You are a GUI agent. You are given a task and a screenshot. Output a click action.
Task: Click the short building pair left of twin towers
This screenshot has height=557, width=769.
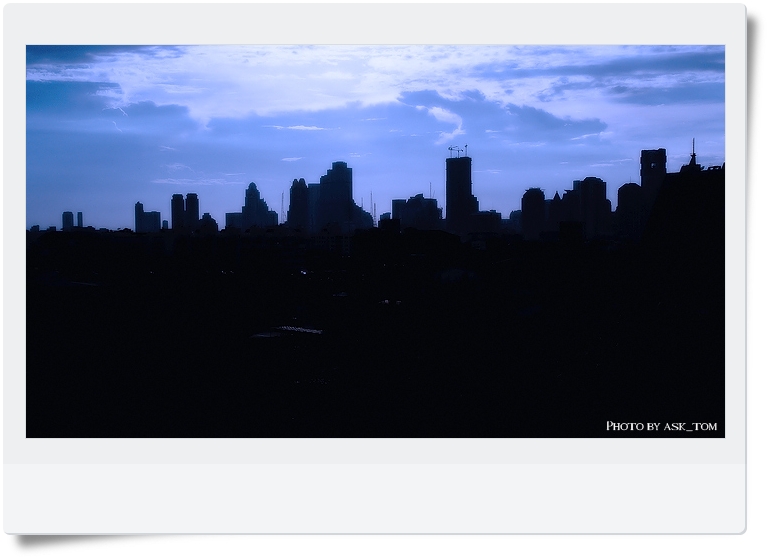click(146, 218)
